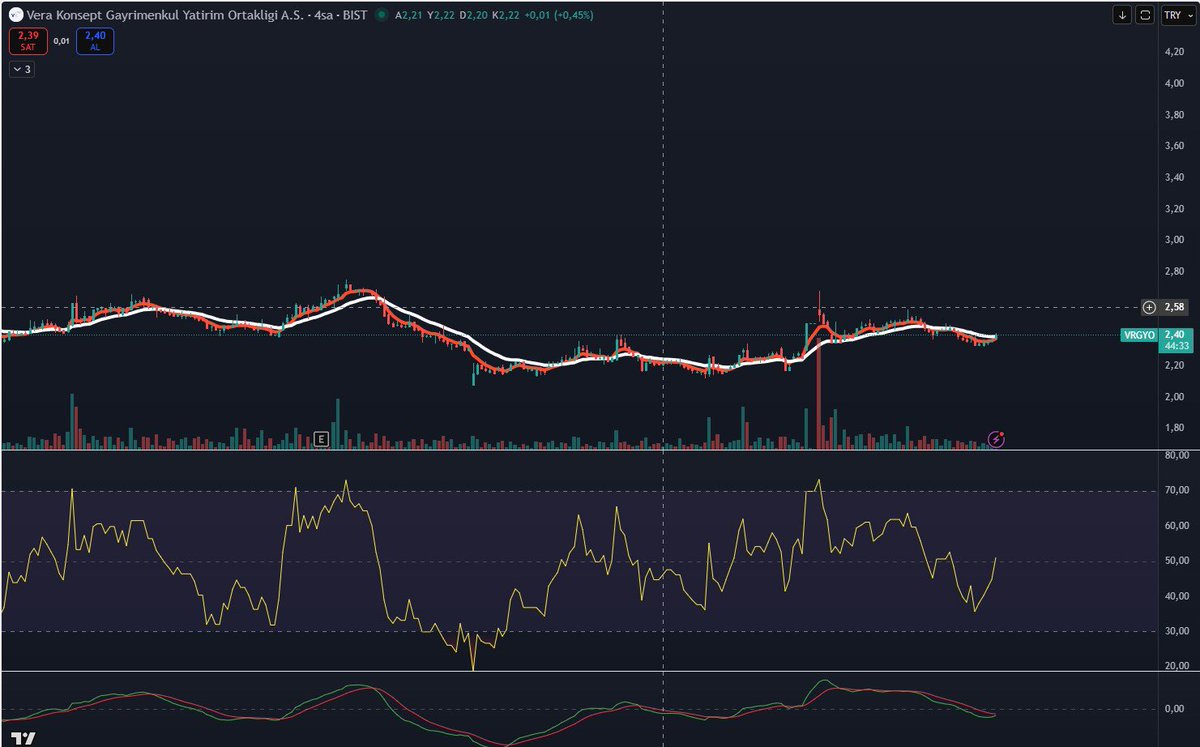This screenshot has height=747, width=1200.
Task: Click the 4,20 price axis label
Action: (1173, 53)
